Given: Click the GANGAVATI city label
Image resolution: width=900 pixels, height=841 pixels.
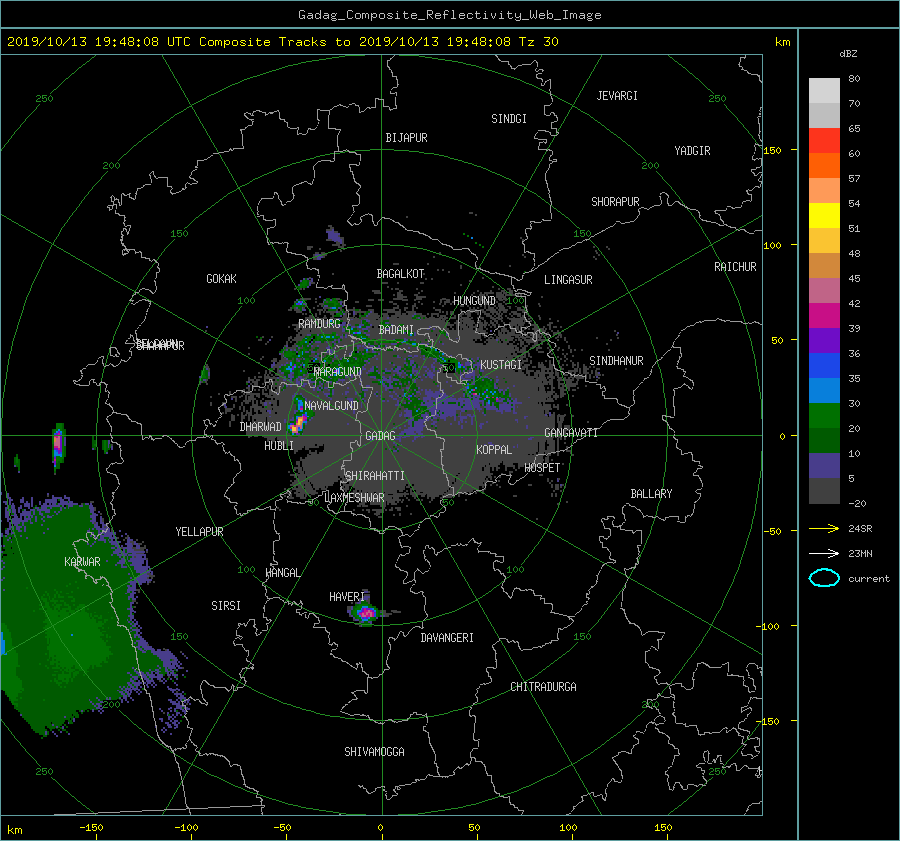Looking at the screenshot, I should click(x=571, y=433).
